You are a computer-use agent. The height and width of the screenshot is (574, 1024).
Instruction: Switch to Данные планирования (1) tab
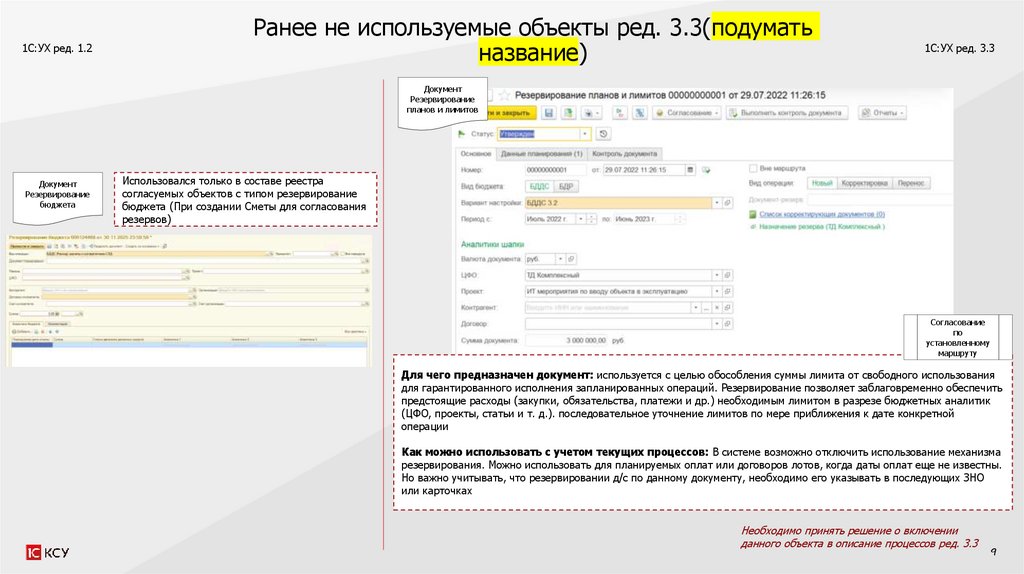point(541,154)
